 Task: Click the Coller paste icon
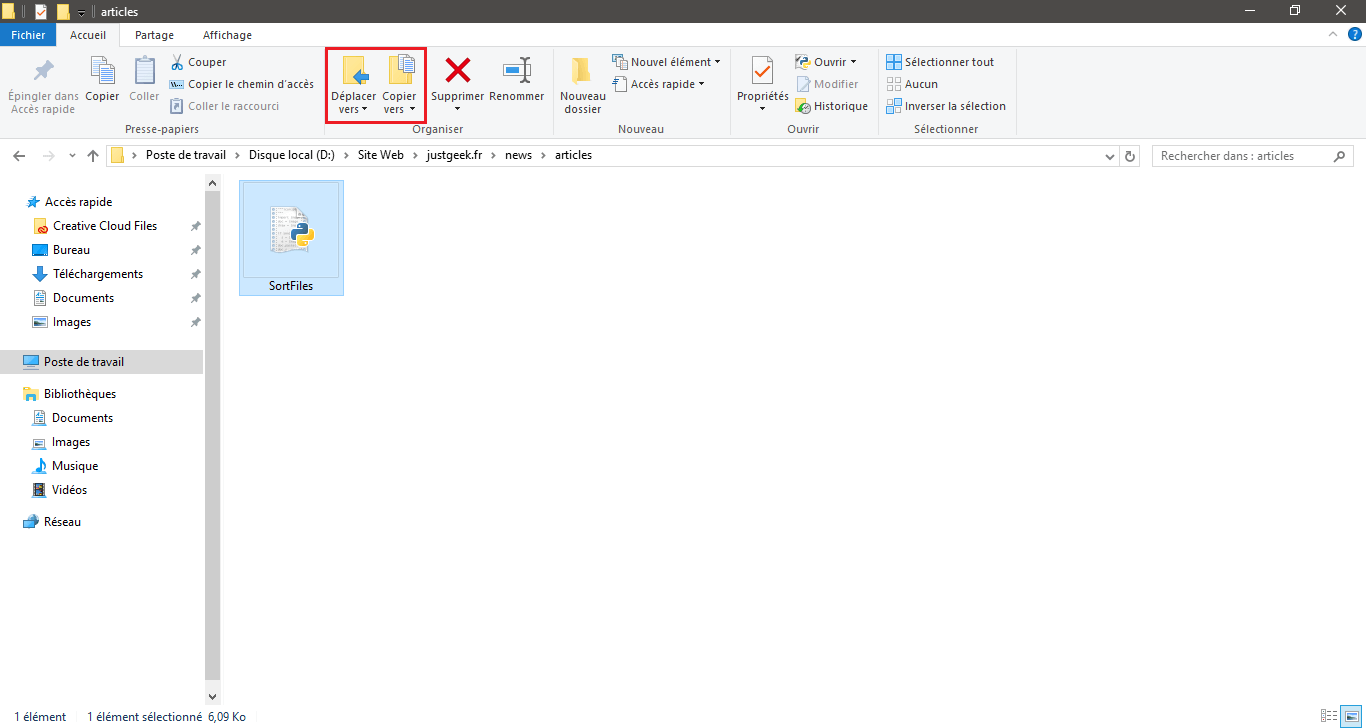pos(144,71)
